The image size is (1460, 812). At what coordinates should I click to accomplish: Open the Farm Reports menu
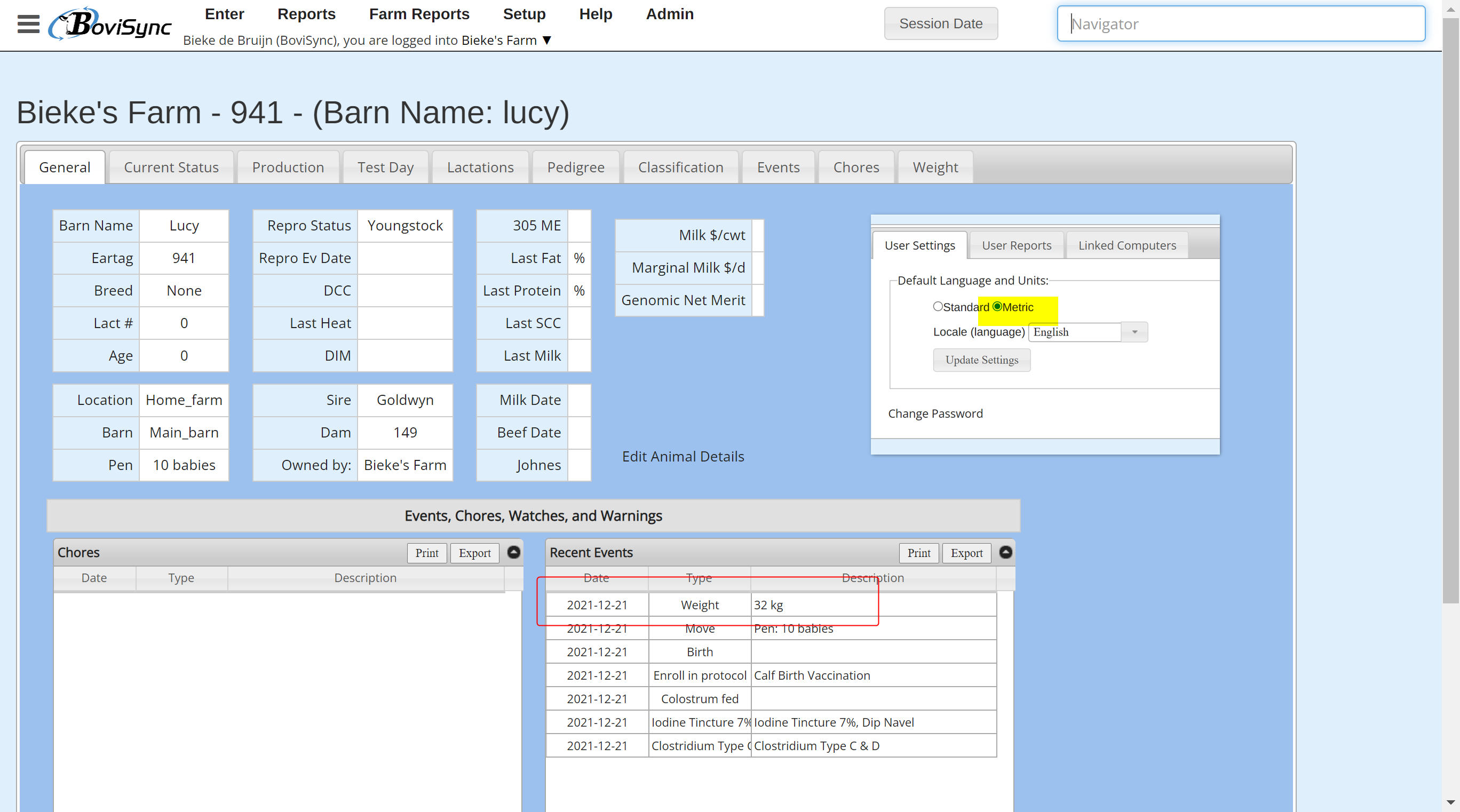(419, 13)
